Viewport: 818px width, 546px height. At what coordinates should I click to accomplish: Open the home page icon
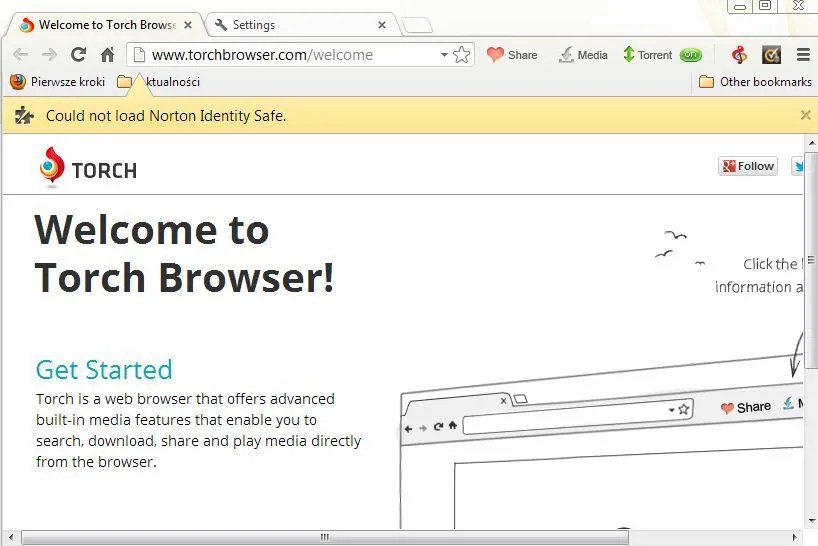click(107, 54)
